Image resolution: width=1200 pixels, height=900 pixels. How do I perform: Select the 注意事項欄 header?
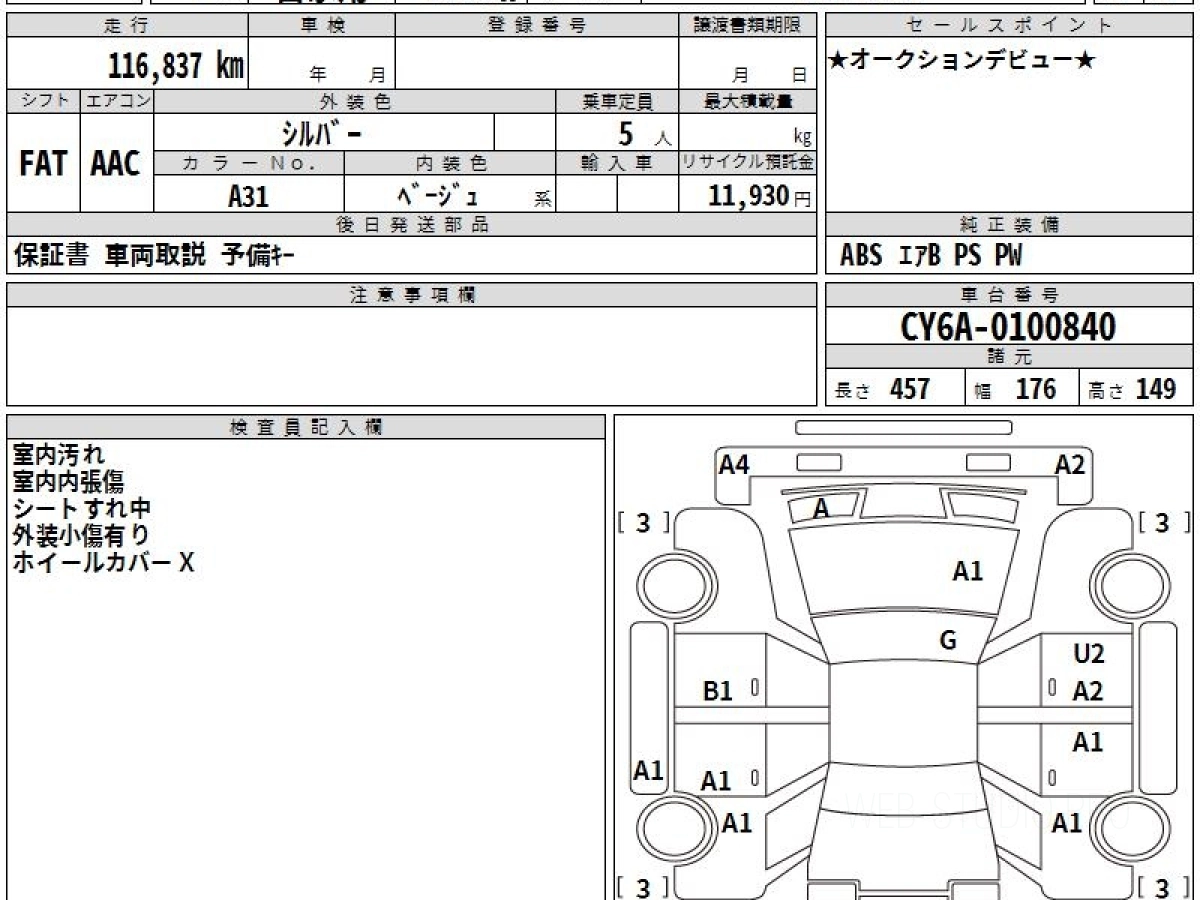coord(412,294)
